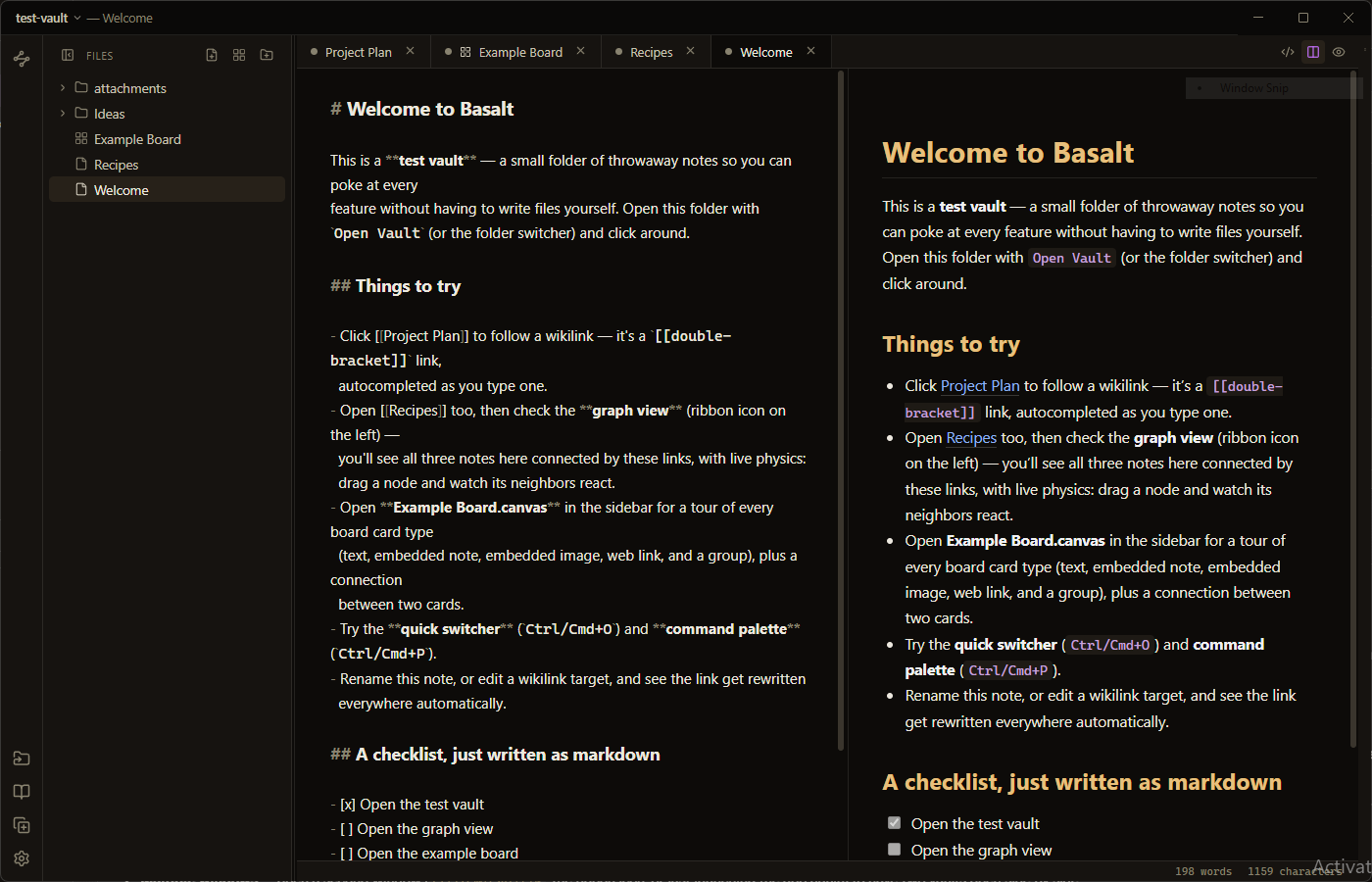Click the 'Ctrl/Cmd+O' shortcut code in preview
The image size is (1372, 882).
[1109, 645]
